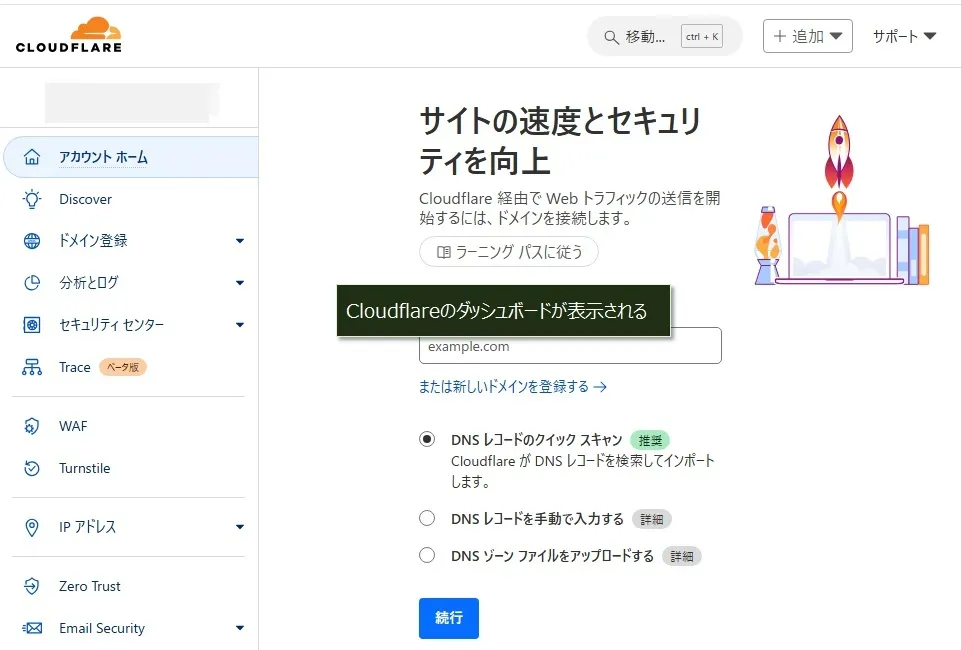The height and width of the screenshot is (650, 961).
Task: Expand the IP アドレス section arrow
Action: [x=240, y=527]
